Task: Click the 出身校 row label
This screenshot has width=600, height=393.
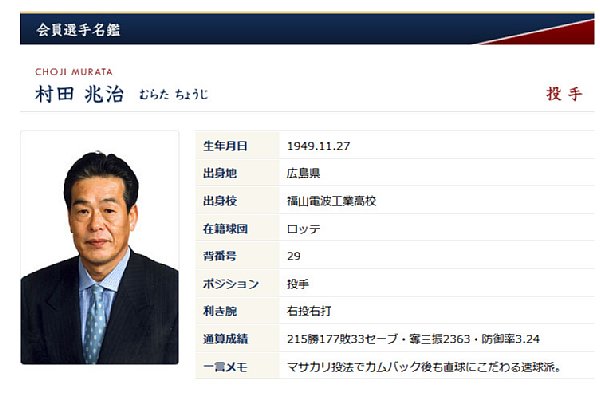Action: (220, 201)
